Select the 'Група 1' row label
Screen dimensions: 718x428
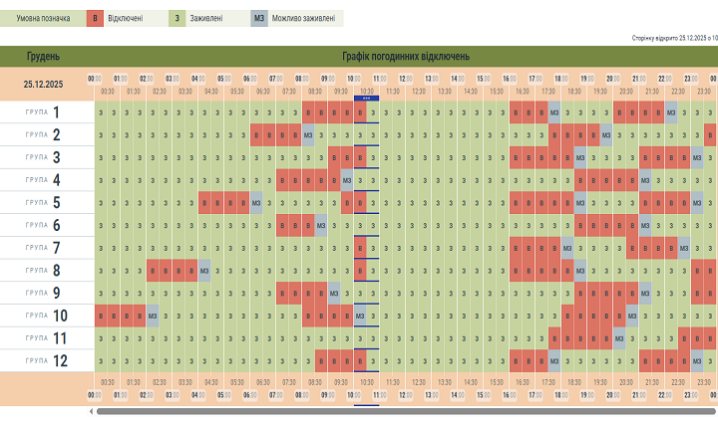(45, 112)
